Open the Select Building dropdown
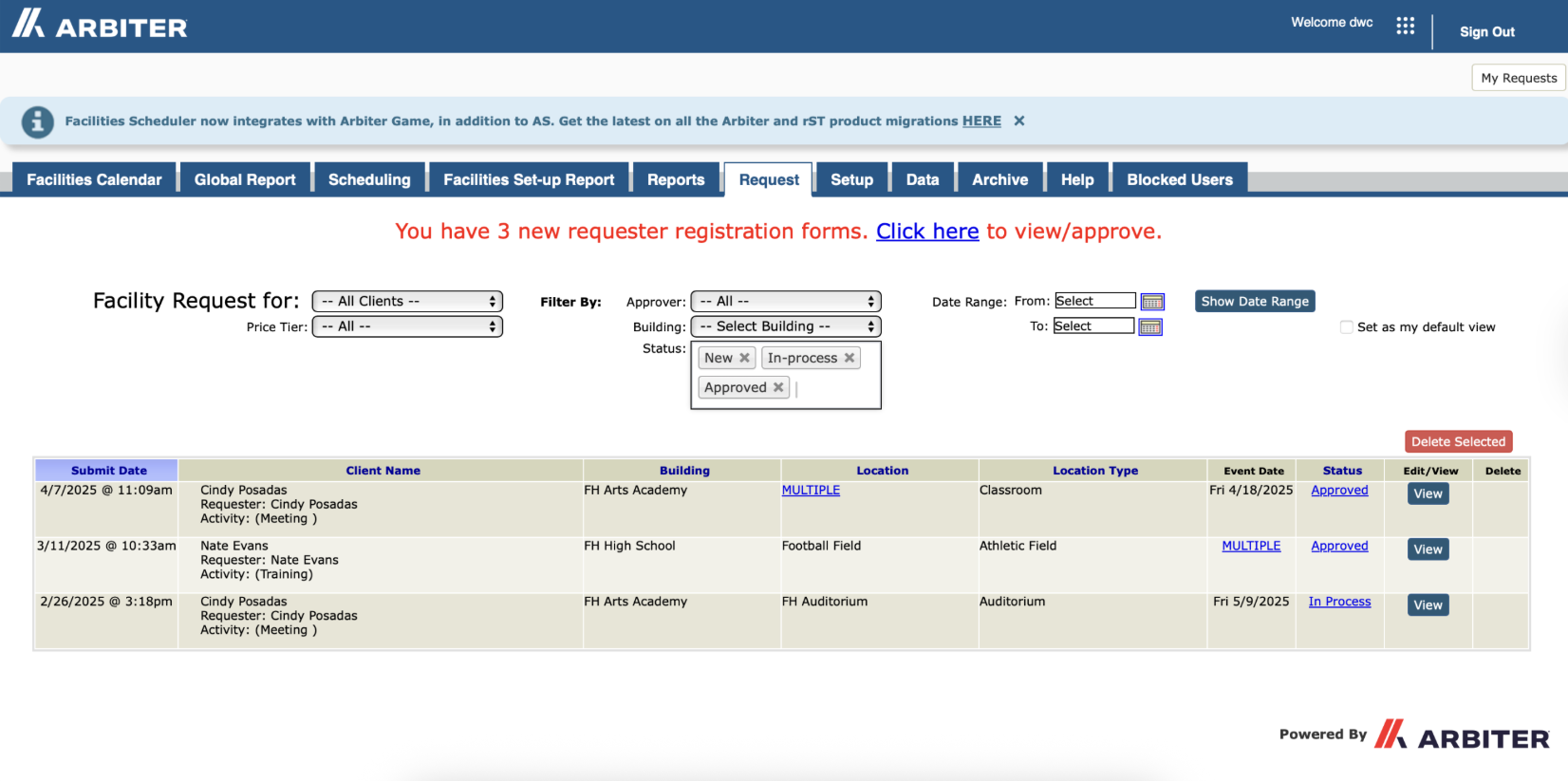The height and width of the screenshot is (781, 1568). tap(786, 326)
